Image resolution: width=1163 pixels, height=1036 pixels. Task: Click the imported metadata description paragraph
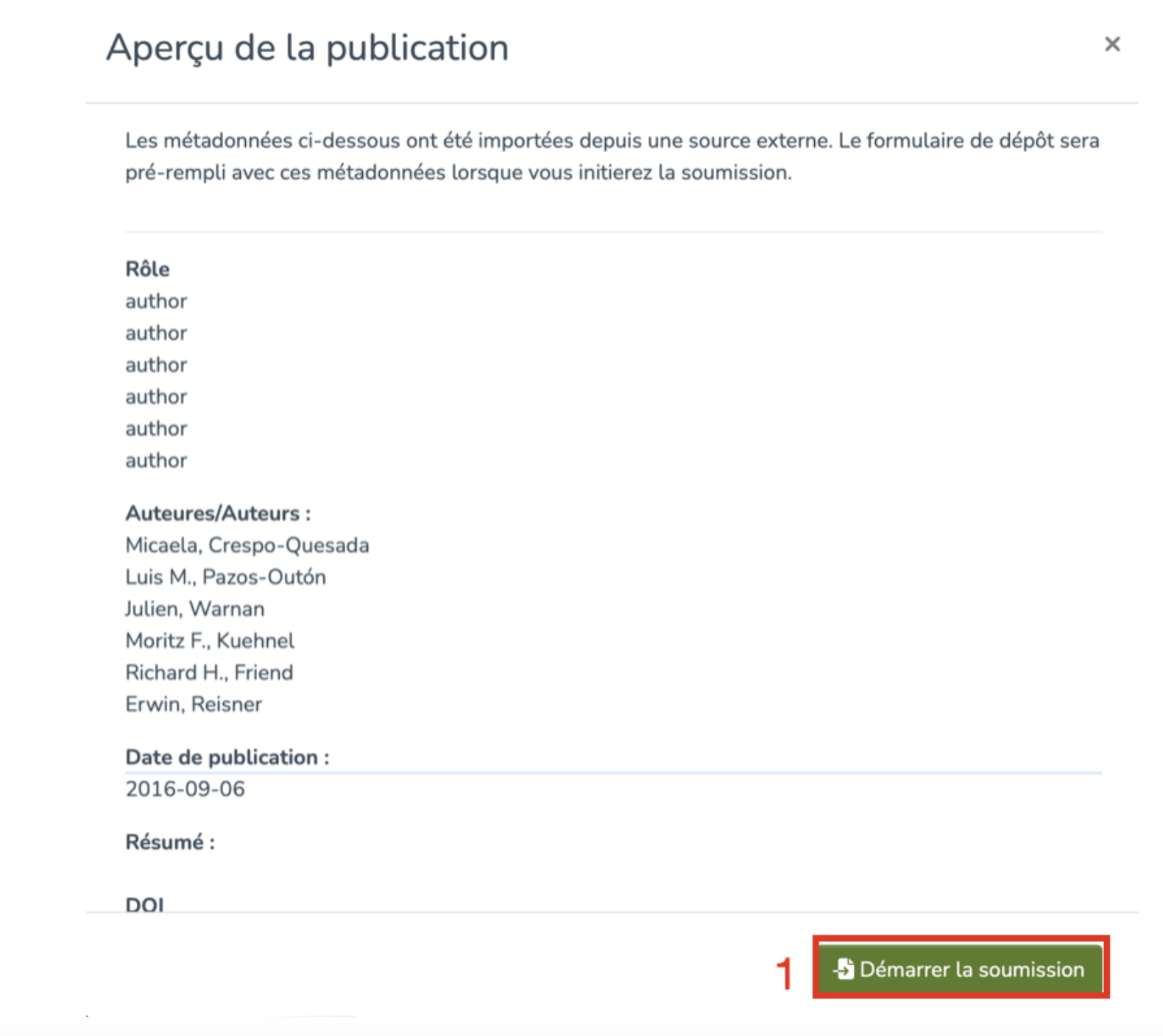pyautogui.click(x=611, y=156)
